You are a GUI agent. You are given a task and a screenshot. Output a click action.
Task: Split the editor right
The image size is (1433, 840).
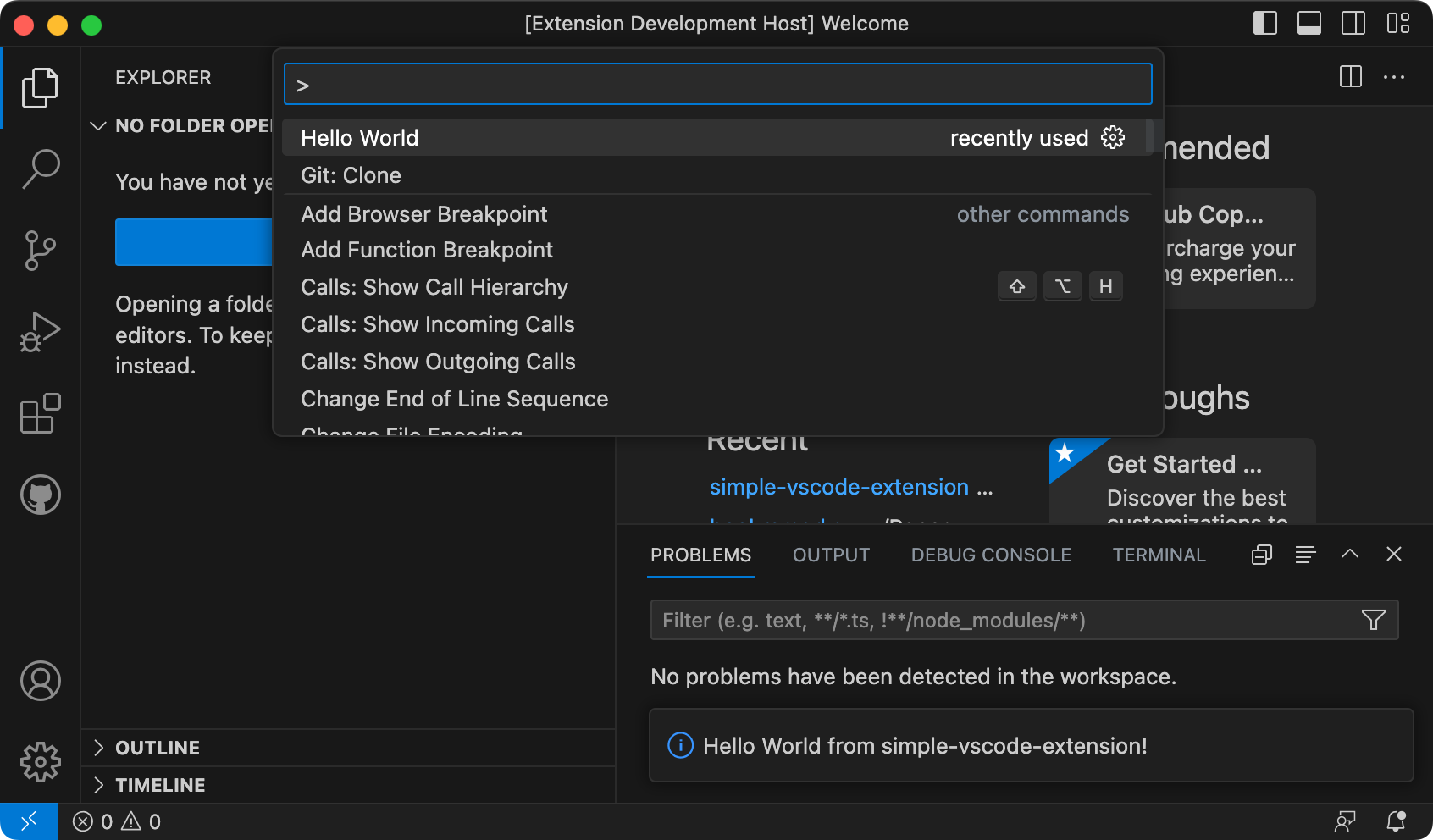1351,76
